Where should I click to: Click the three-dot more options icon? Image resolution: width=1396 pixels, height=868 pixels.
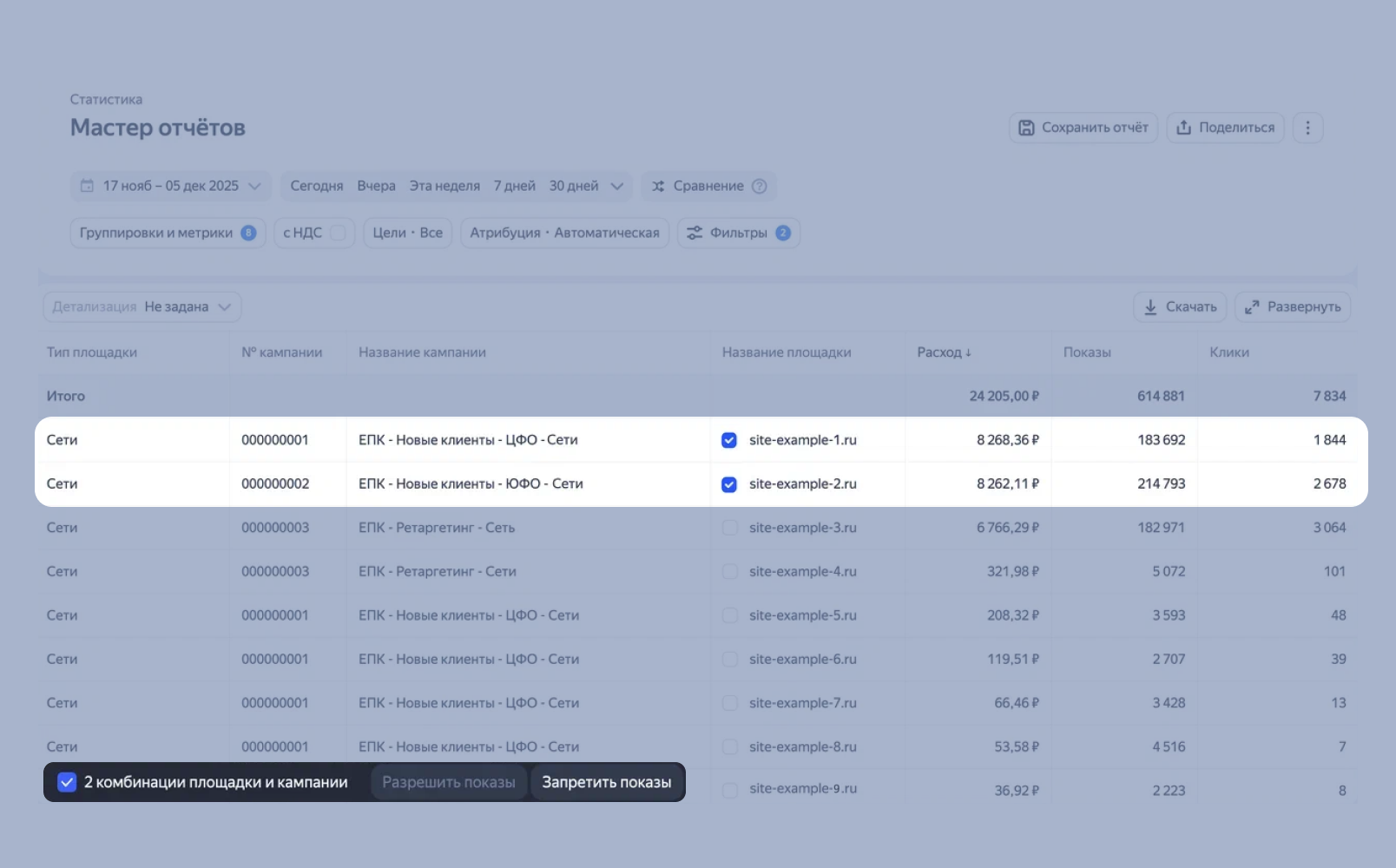(x=1307, y=128)
